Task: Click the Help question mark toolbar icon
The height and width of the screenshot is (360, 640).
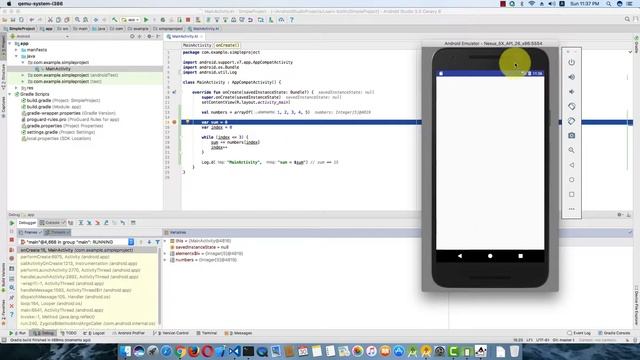Action: [292, 20]
